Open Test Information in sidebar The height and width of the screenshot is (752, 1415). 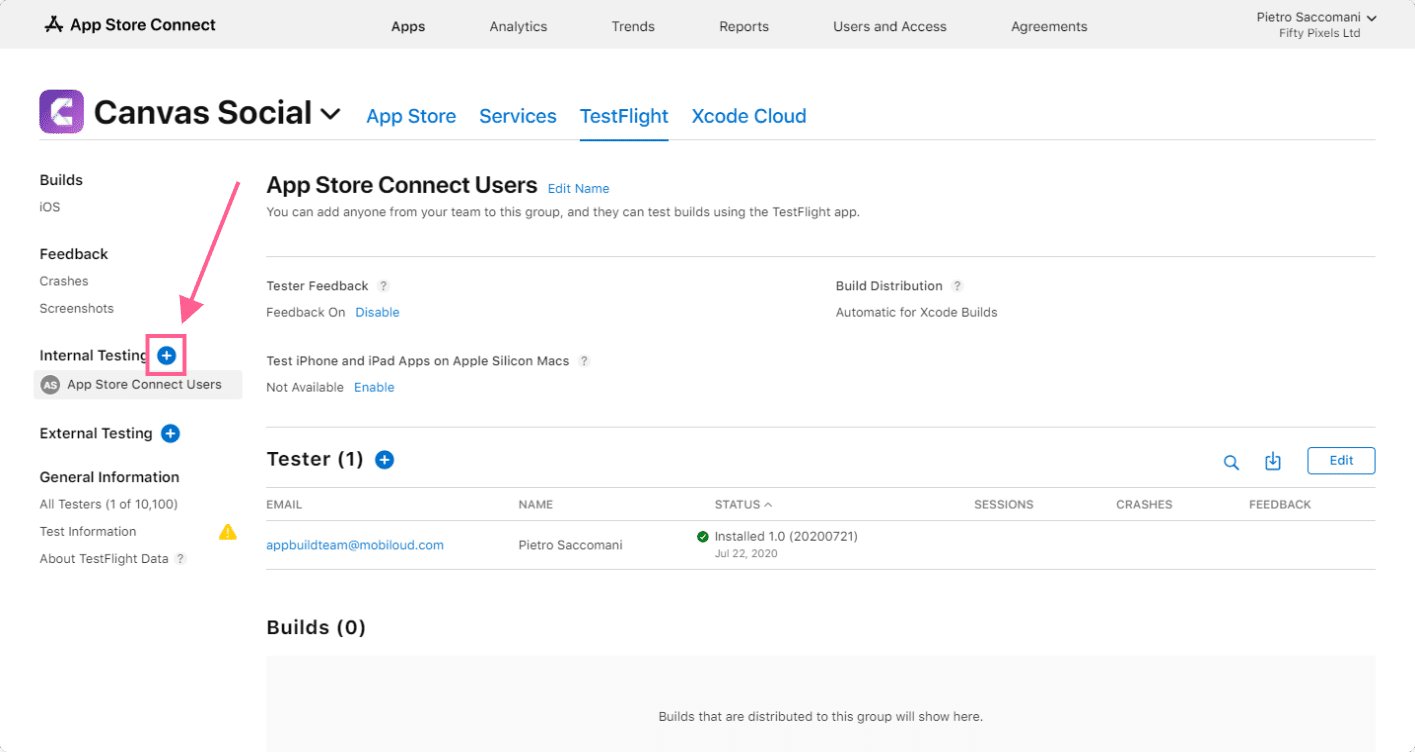[88, 531]
